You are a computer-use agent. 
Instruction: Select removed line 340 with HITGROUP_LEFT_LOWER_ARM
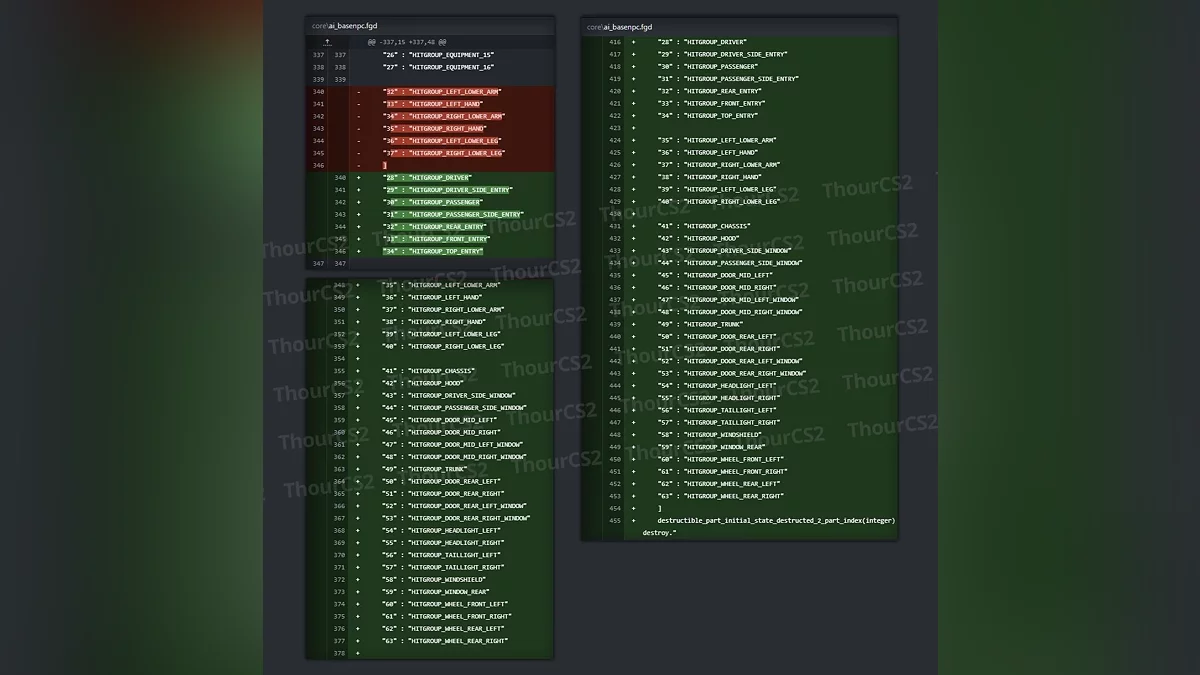click(x=441, y=92)
